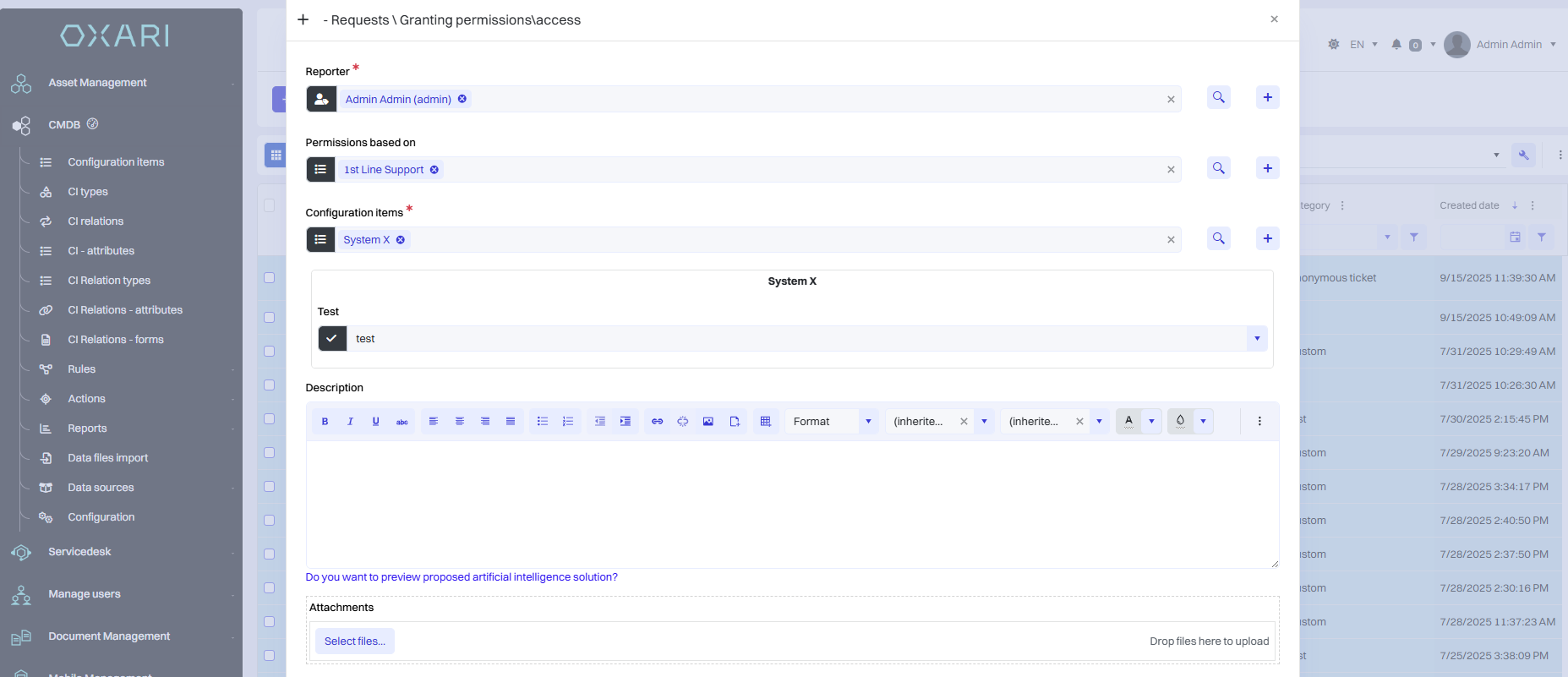1568x677 pixels.
Task: Open the Admin Admin user menu
Action: pos(1500,45)
